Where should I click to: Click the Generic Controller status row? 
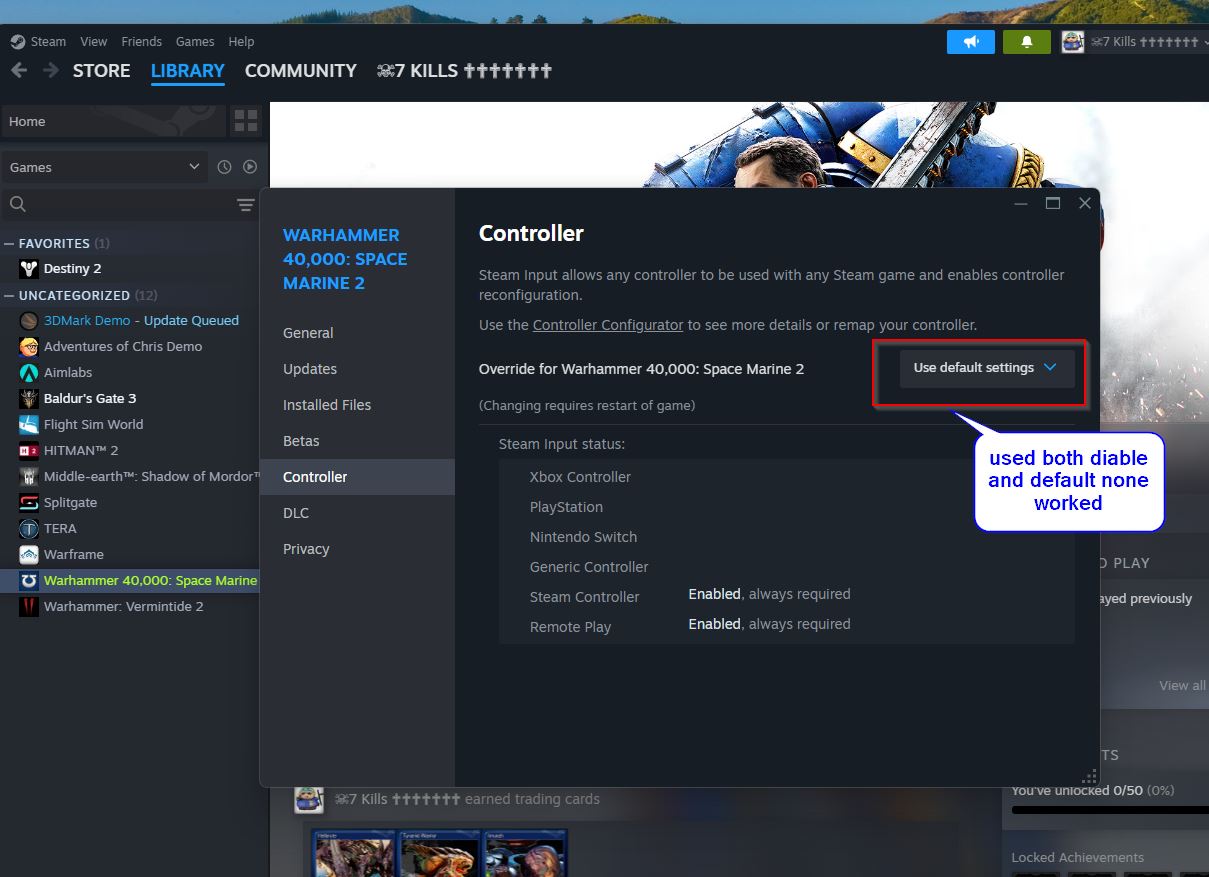coord(787,567)
